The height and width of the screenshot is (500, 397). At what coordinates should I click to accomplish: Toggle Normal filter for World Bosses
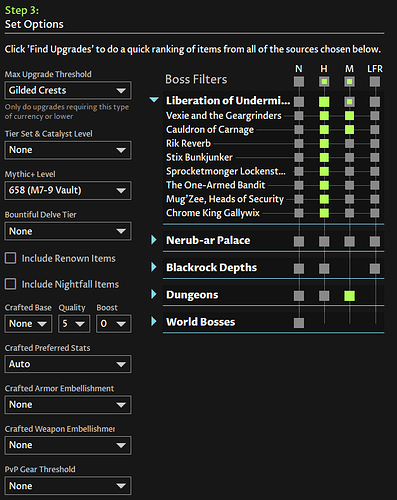point(299,323)
